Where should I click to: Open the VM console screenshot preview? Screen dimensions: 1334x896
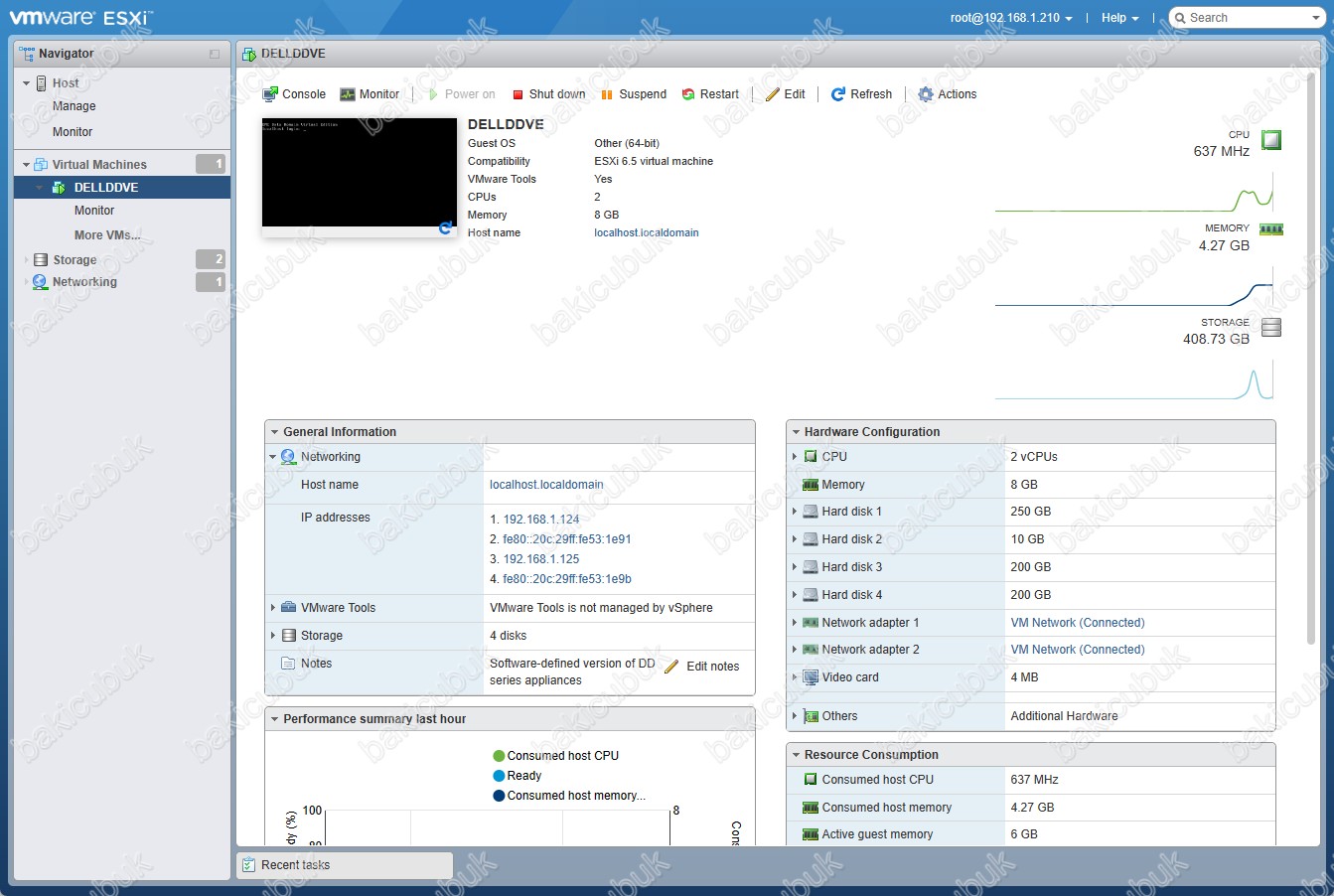tap(359, 172)
